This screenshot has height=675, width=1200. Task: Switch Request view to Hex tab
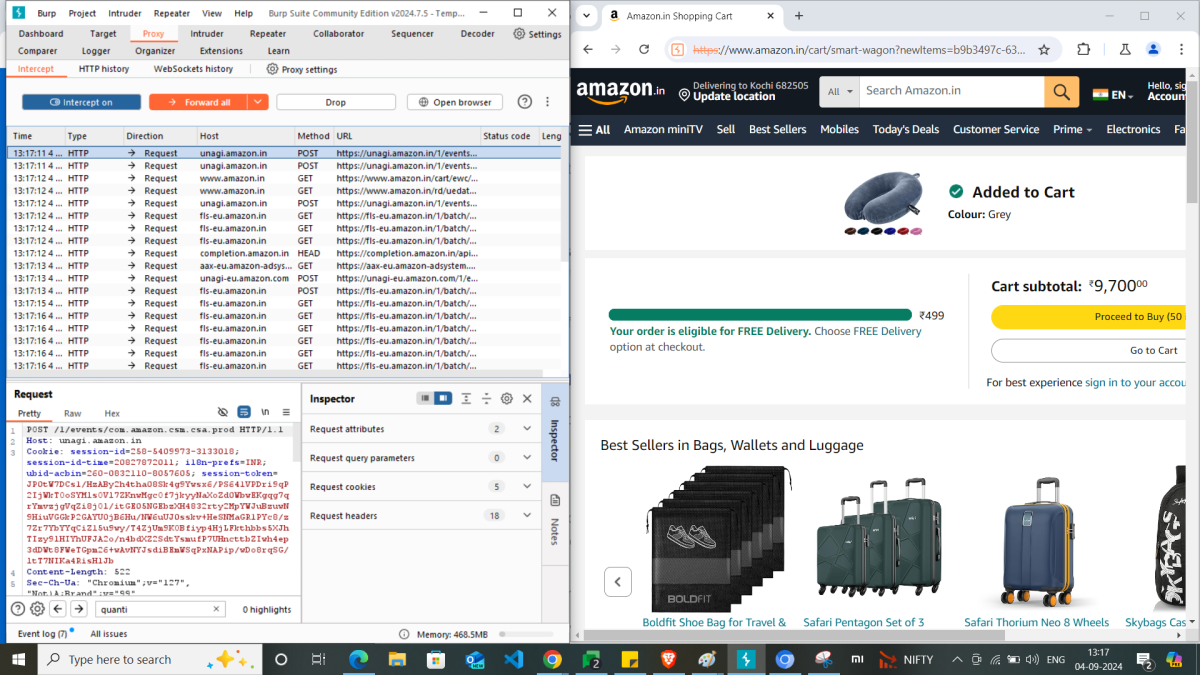pyautogui.click(x=112, y=413)
